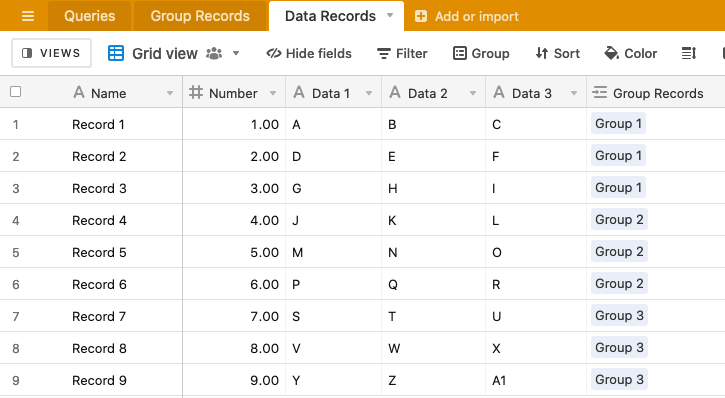Expand the Grid view options arrow
The height and width of the screenshot is (398, 725).
(x=236, y=54)
